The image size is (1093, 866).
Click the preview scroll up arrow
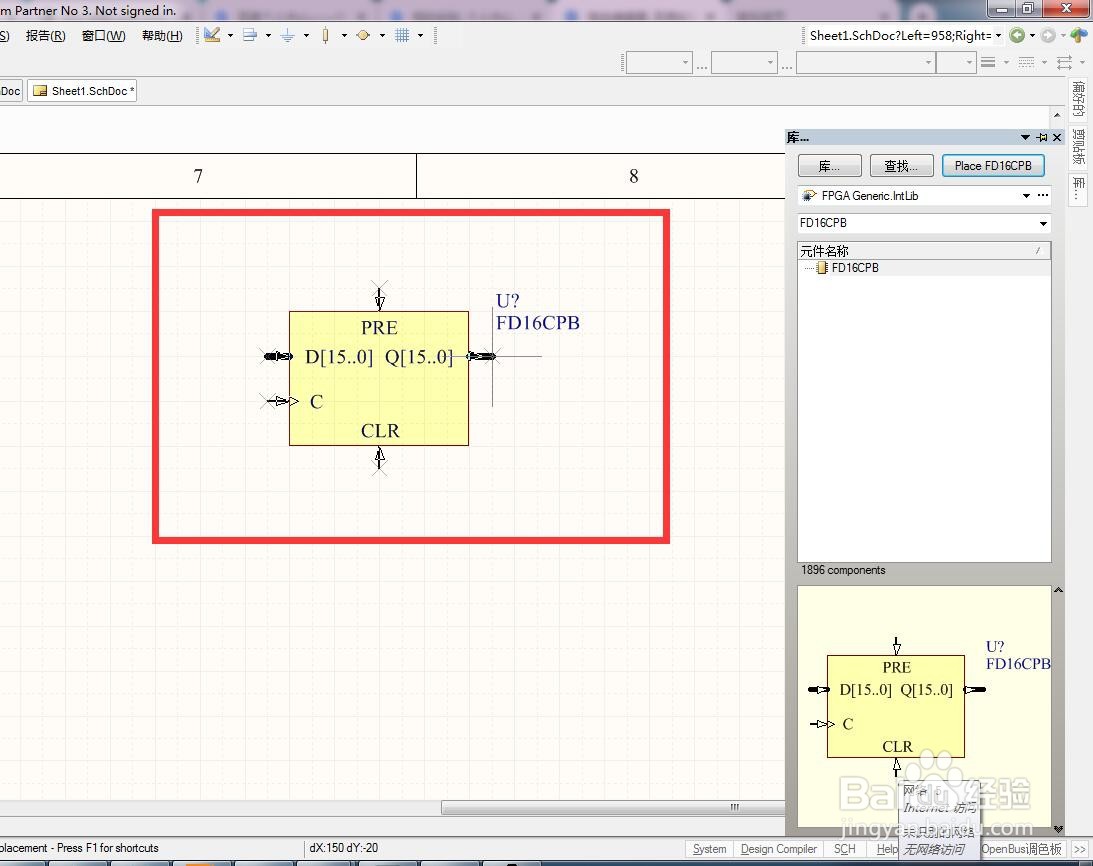coord(1058,591)
